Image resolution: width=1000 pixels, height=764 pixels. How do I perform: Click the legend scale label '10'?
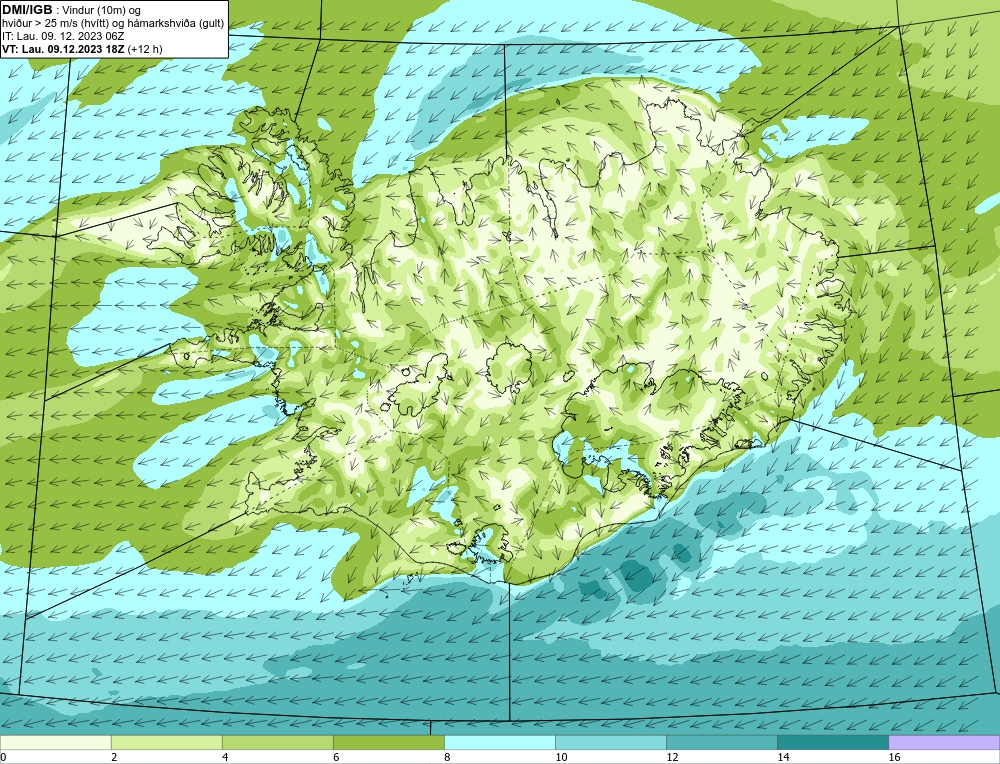point(561,757)
